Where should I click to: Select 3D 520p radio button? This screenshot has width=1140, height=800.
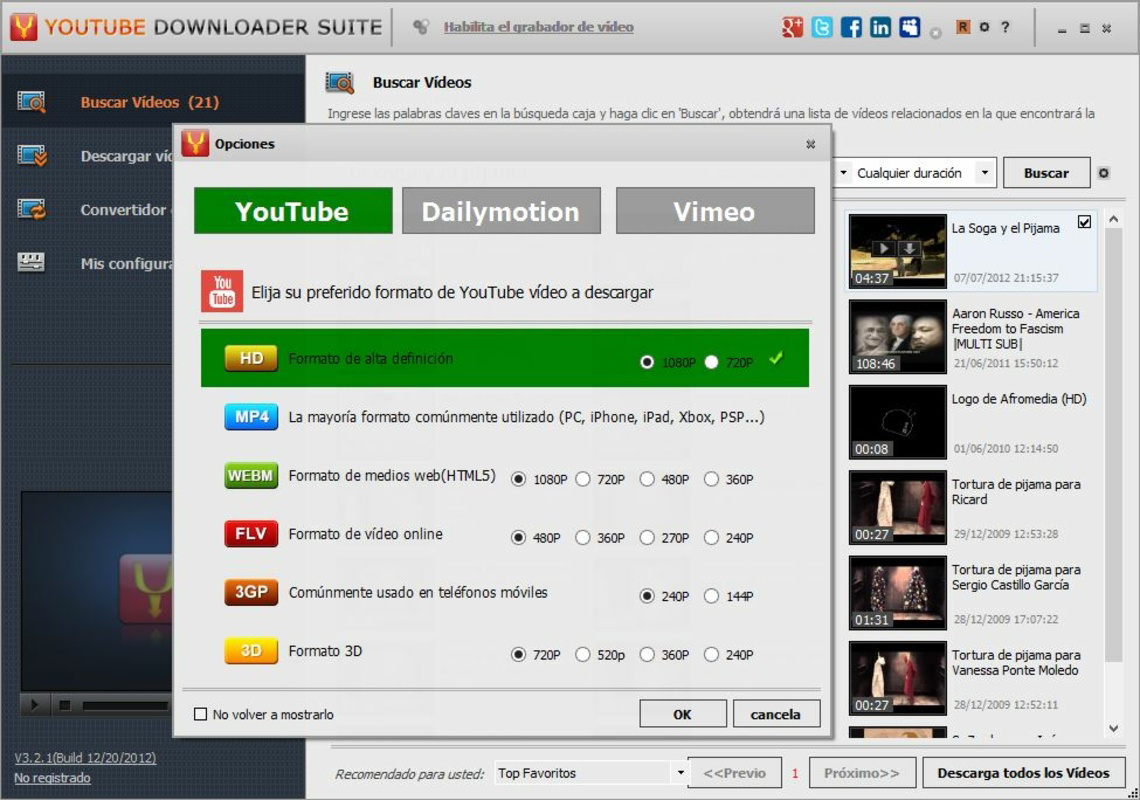(x=582, y=655)
